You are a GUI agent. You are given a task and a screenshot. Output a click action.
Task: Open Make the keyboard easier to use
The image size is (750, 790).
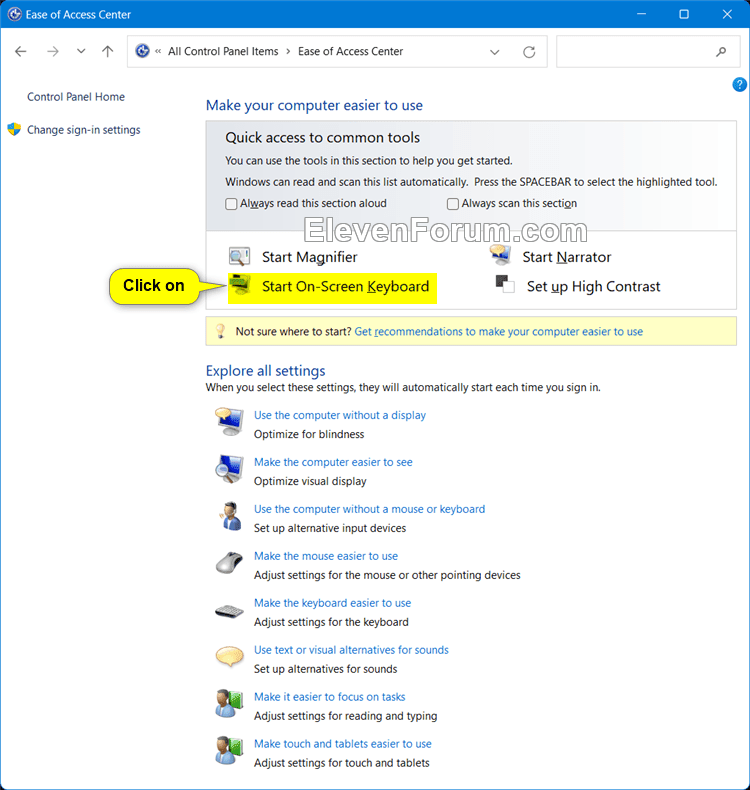coord(332,603)
